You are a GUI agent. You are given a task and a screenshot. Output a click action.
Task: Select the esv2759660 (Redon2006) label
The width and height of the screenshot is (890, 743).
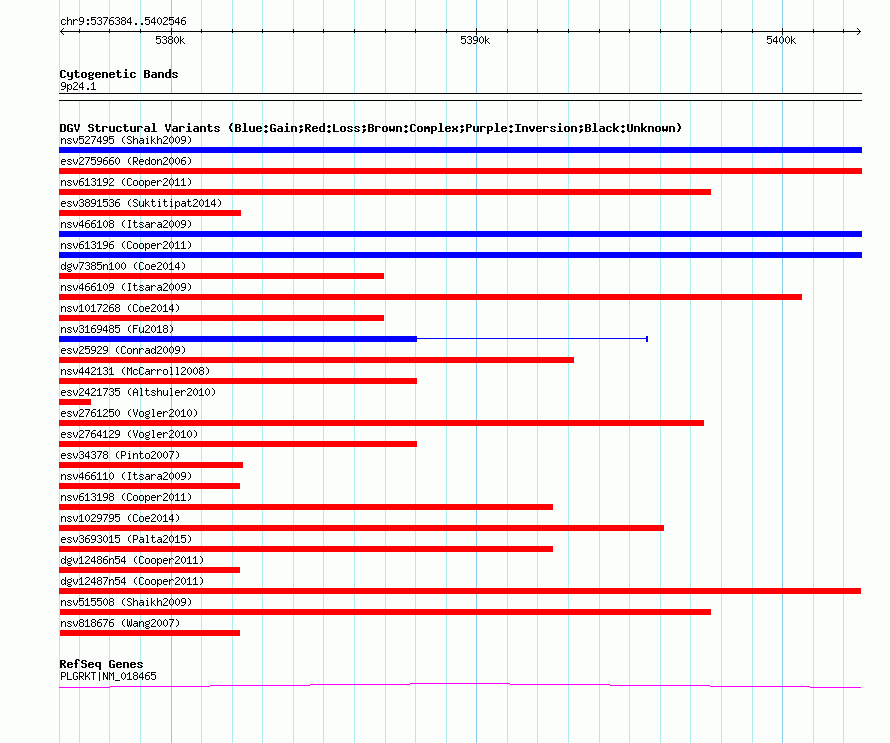[x=126, y=161]
